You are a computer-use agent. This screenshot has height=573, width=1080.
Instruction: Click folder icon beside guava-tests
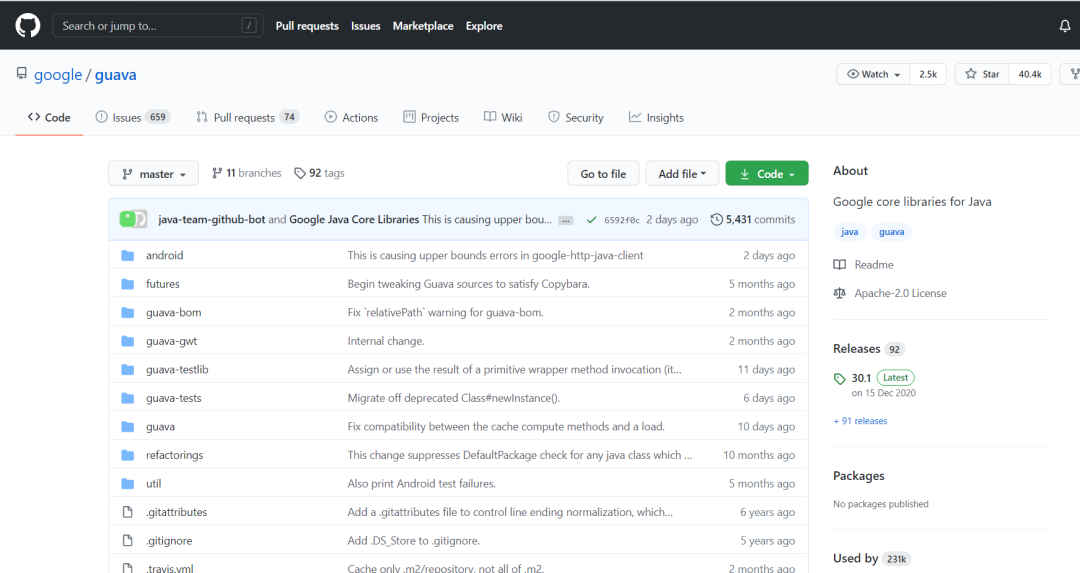pyautogui.click(x=127, y=398)
